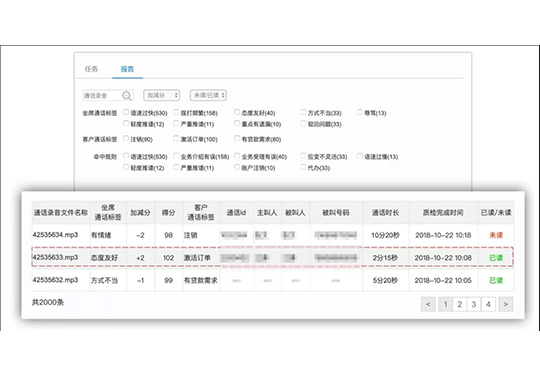540x376 pixels.
Task: Click the 10分20秒 duration cell
Action: click(x=385, y=235)
